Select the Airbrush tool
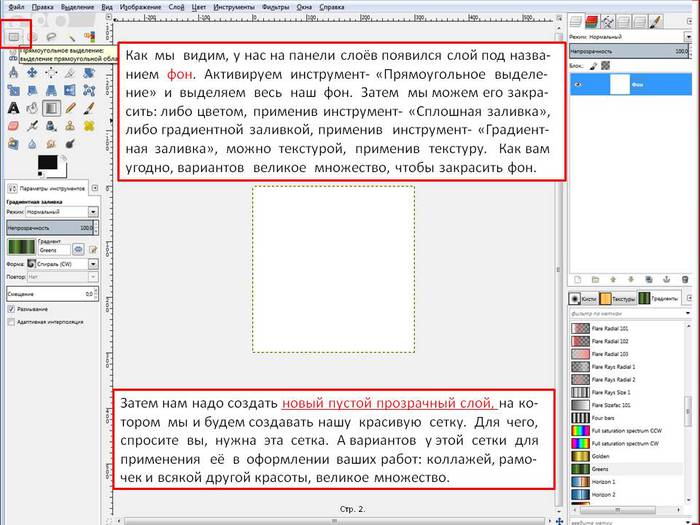Screen dimensions: 700x525 click(33, 126)
